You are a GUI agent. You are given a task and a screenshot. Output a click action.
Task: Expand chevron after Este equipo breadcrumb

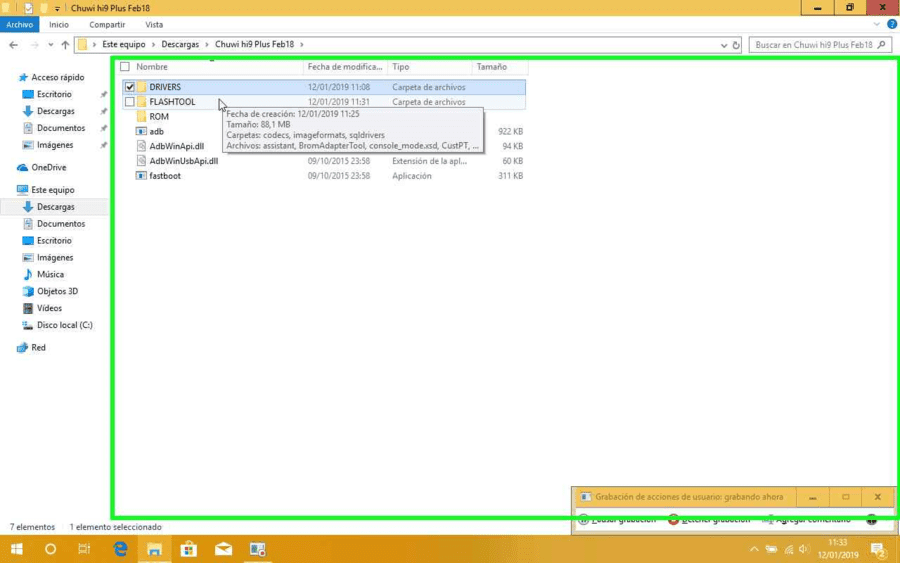(x=153, y=44)
